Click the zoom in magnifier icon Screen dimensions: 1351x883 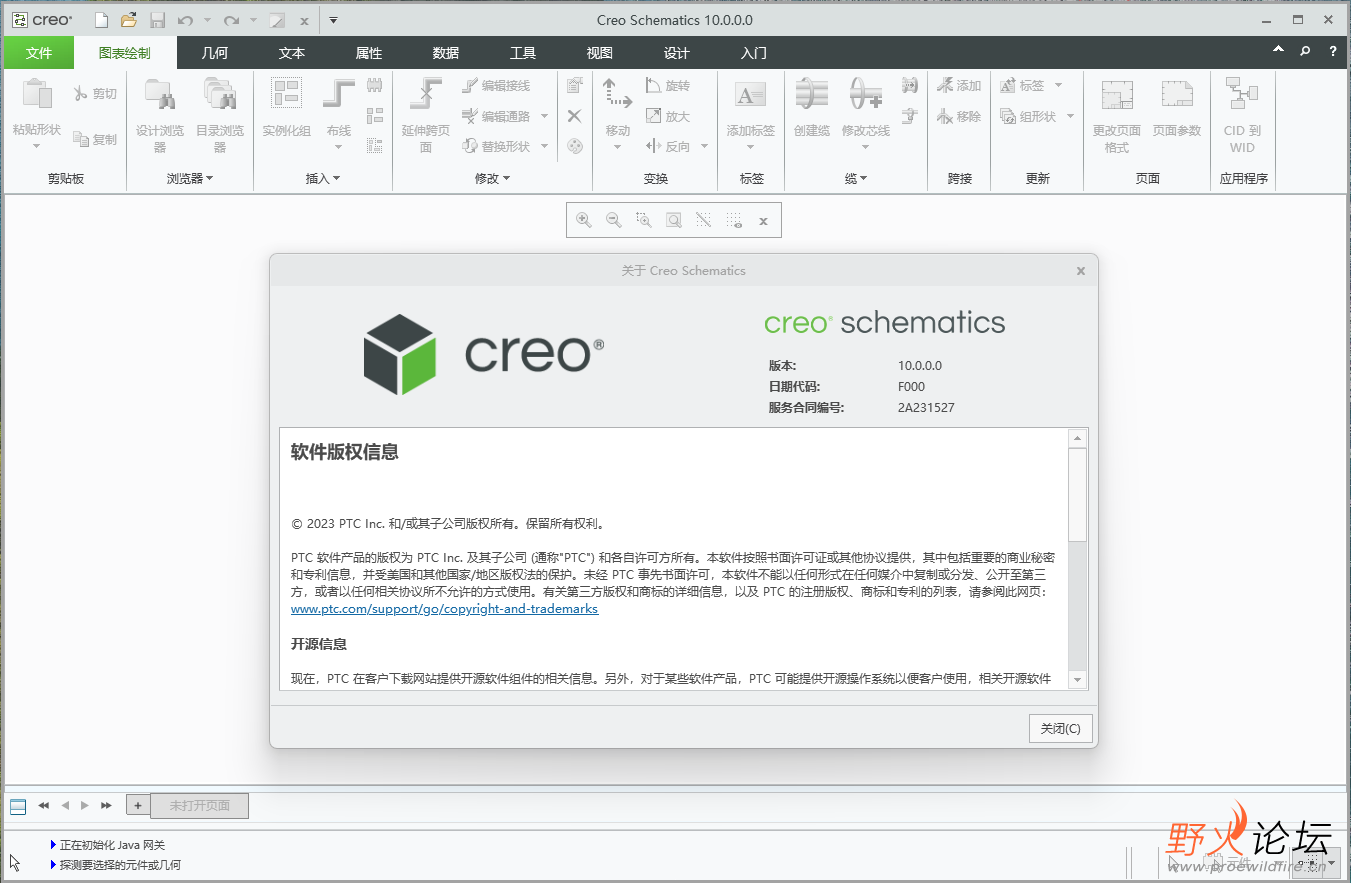(584, 220)
